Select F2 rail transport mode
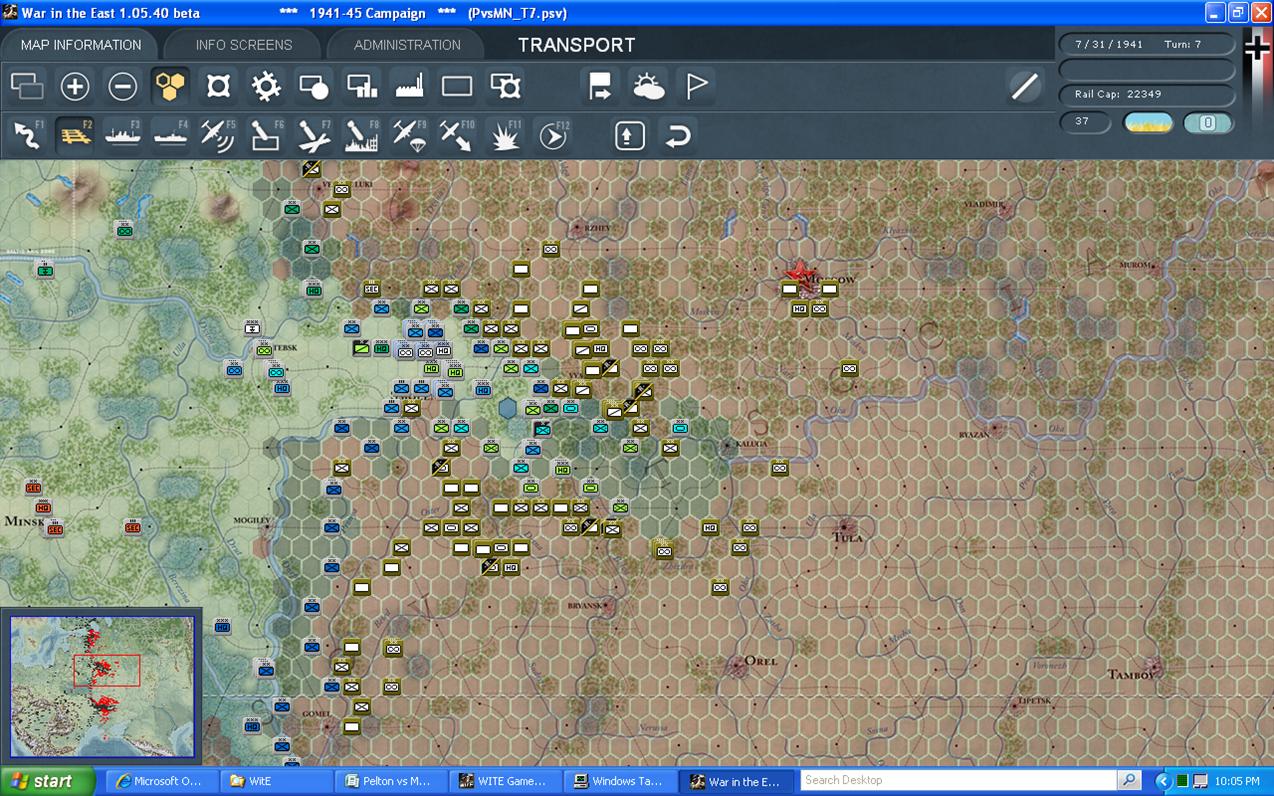 [x=75, y=135]
